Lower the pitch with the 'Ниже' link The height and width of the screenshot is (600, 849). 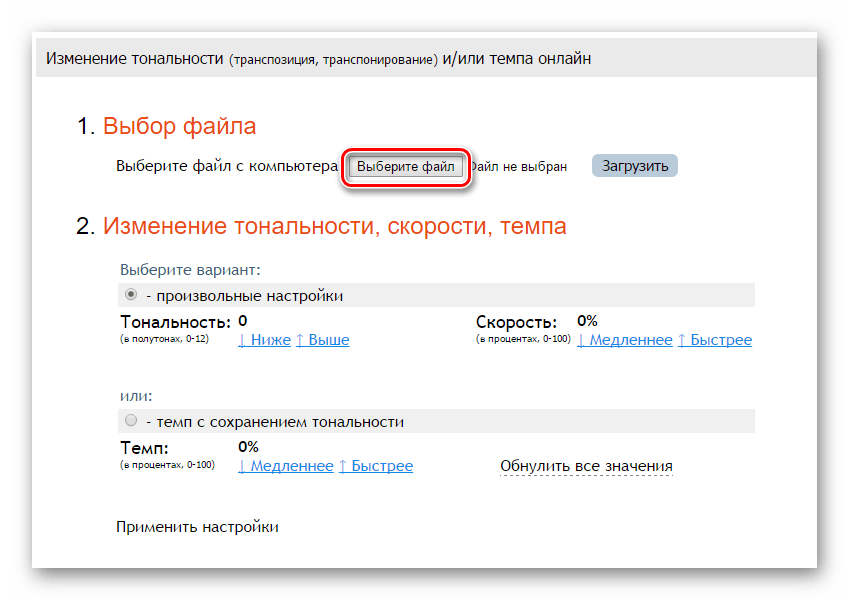pyautogui.click(x=264, y=340)
